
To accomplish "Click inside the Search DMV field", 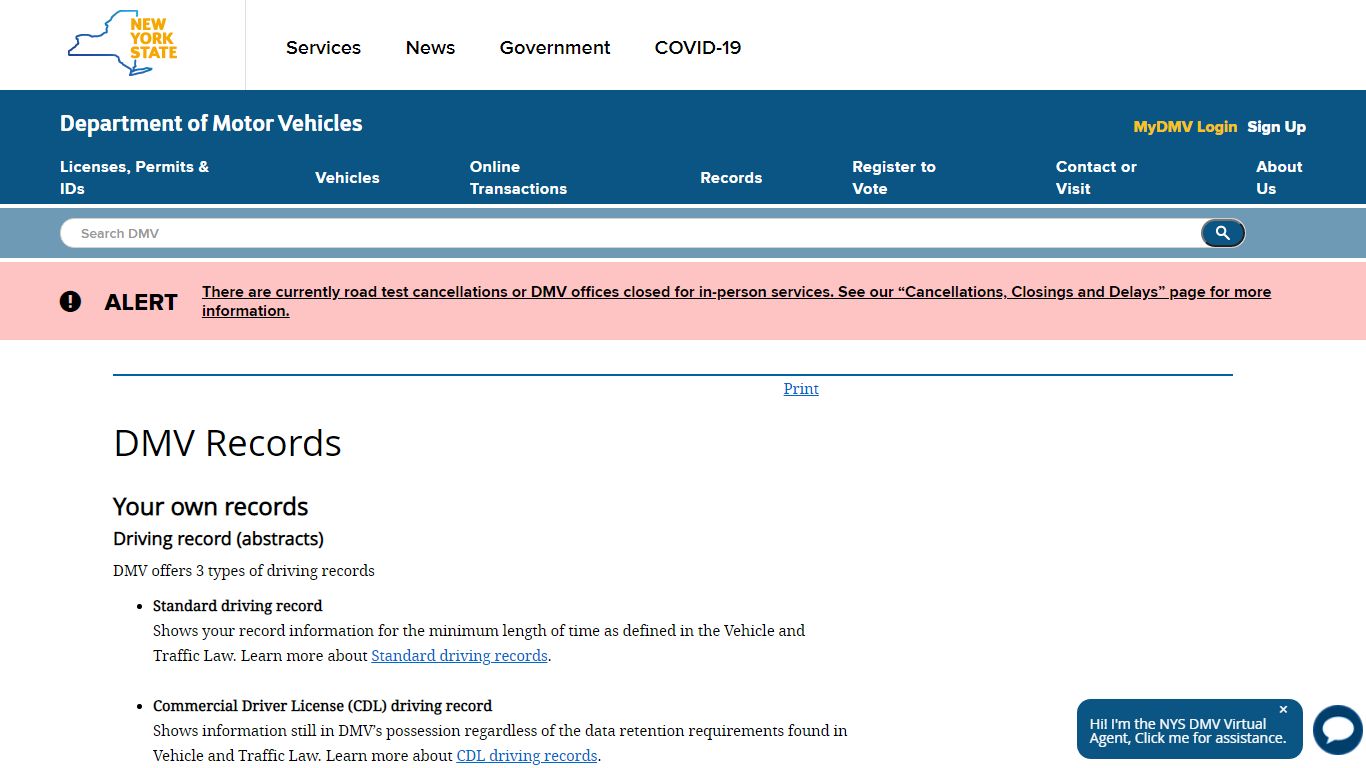I will (x=630, y=233).
